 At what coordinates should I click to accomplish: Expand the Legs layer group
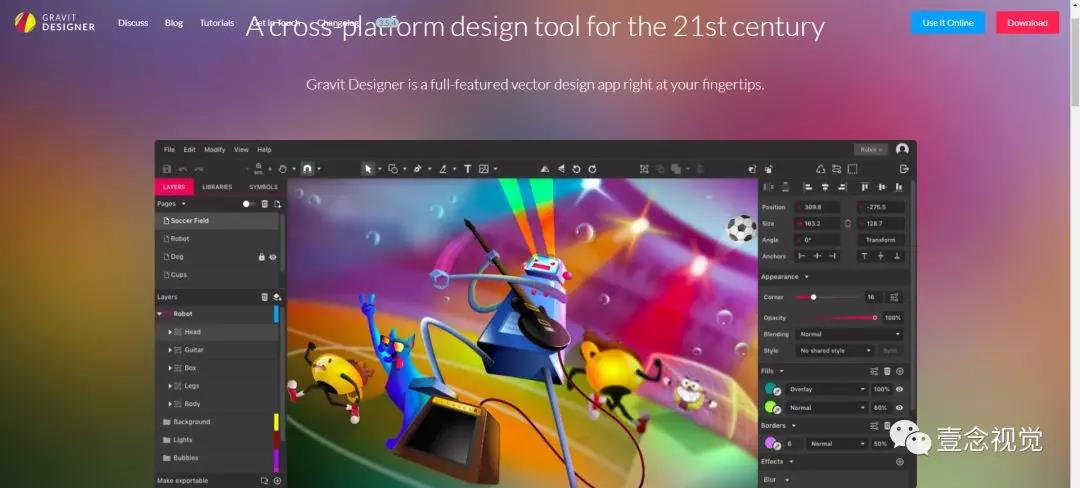pos(170,385)
